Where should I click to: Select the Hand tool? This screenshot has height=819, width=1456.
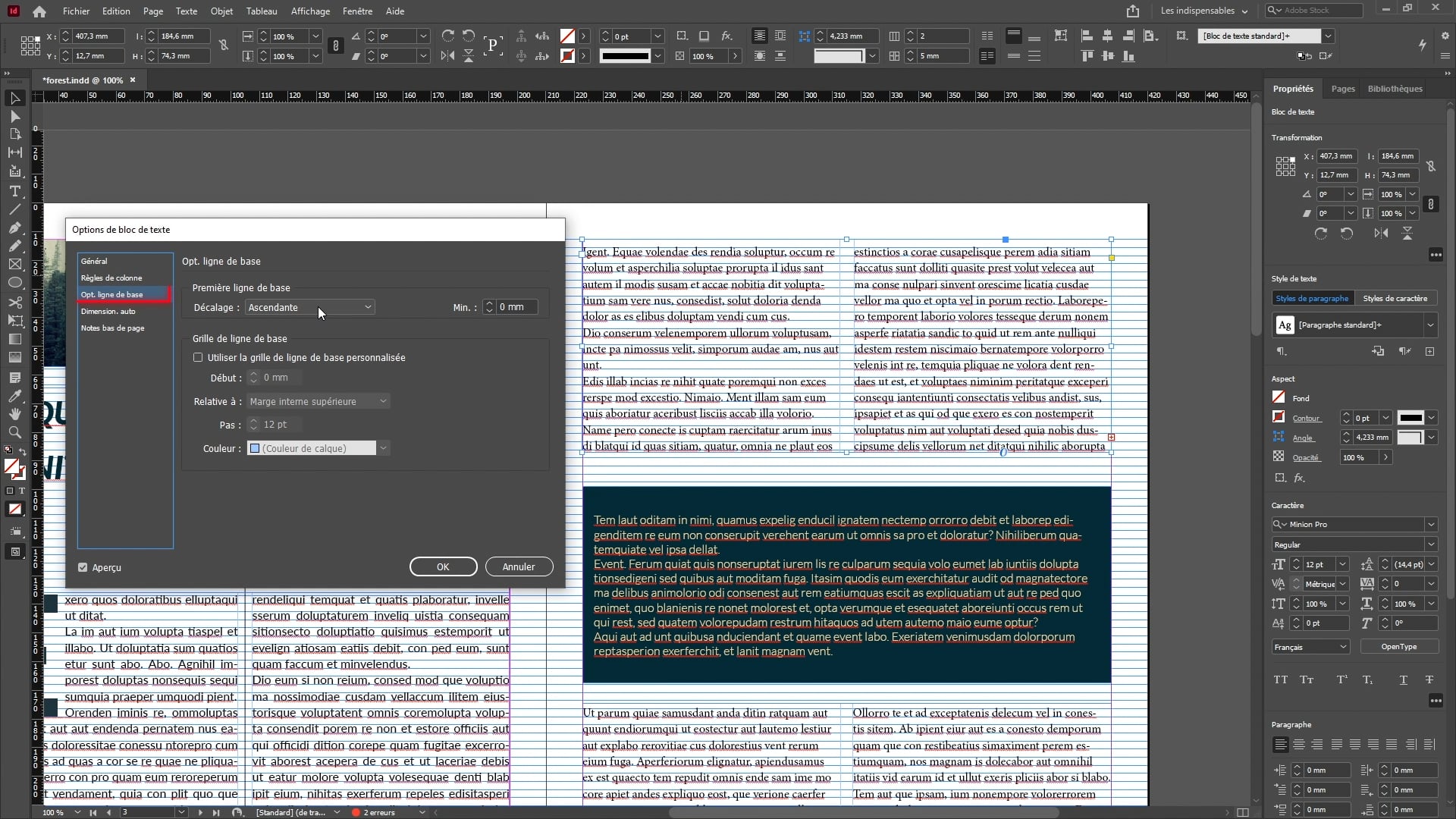point(14,414)
